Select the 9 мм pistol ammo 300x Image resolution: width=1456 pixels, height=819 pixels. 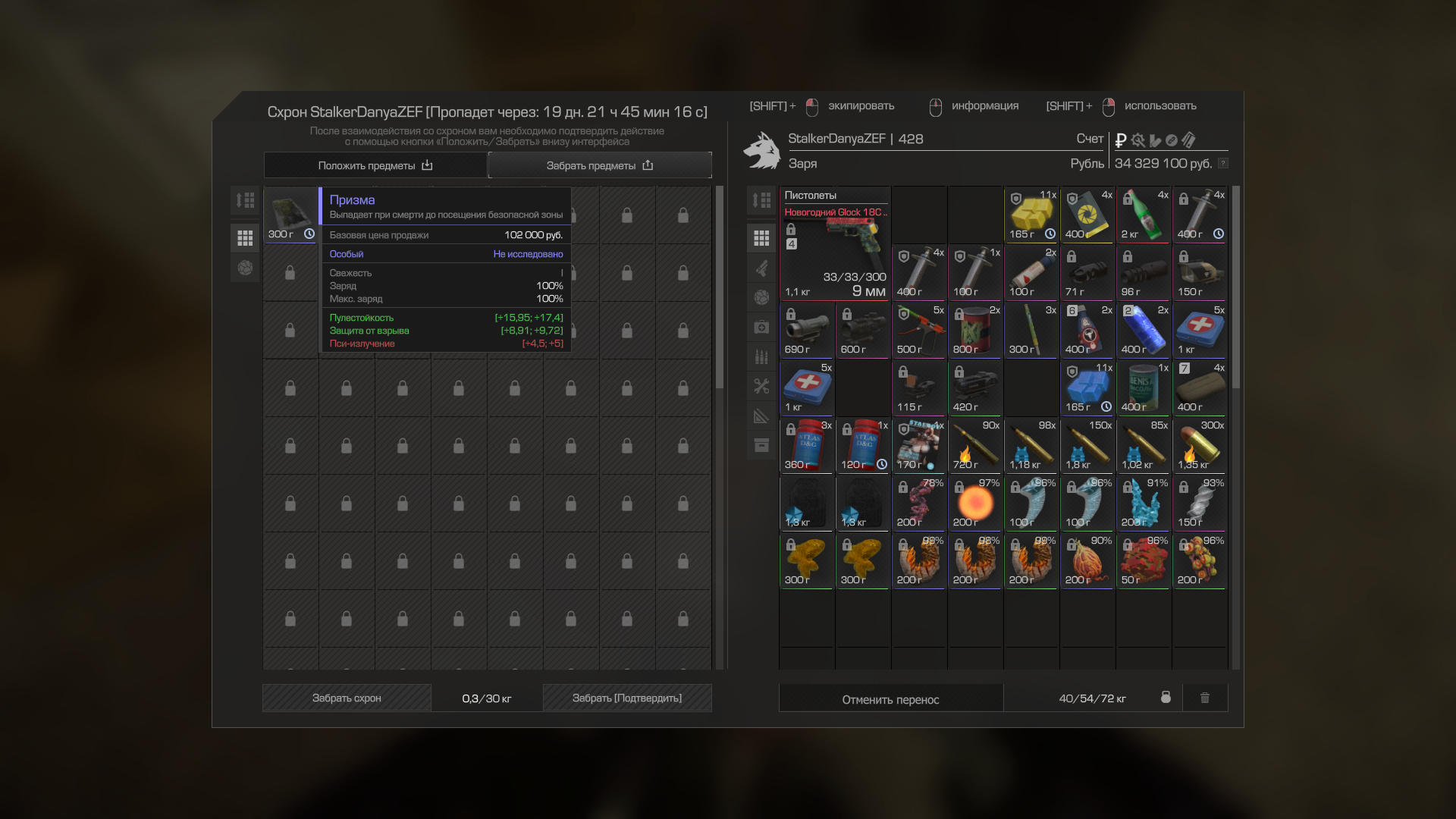[1200, 445]
